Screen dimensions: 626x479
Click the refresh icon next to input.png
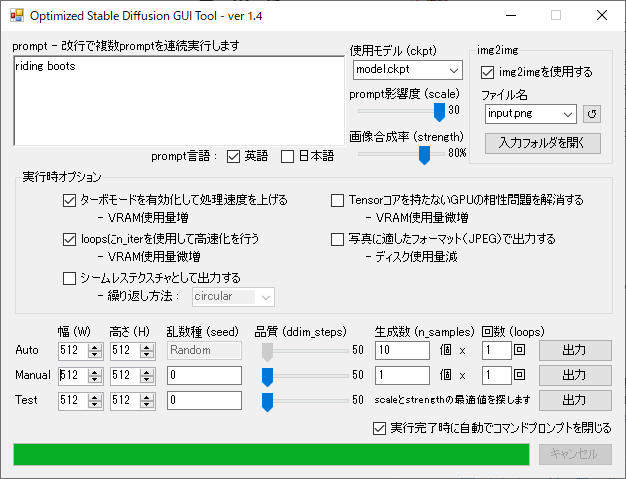(x=592, y=114)
